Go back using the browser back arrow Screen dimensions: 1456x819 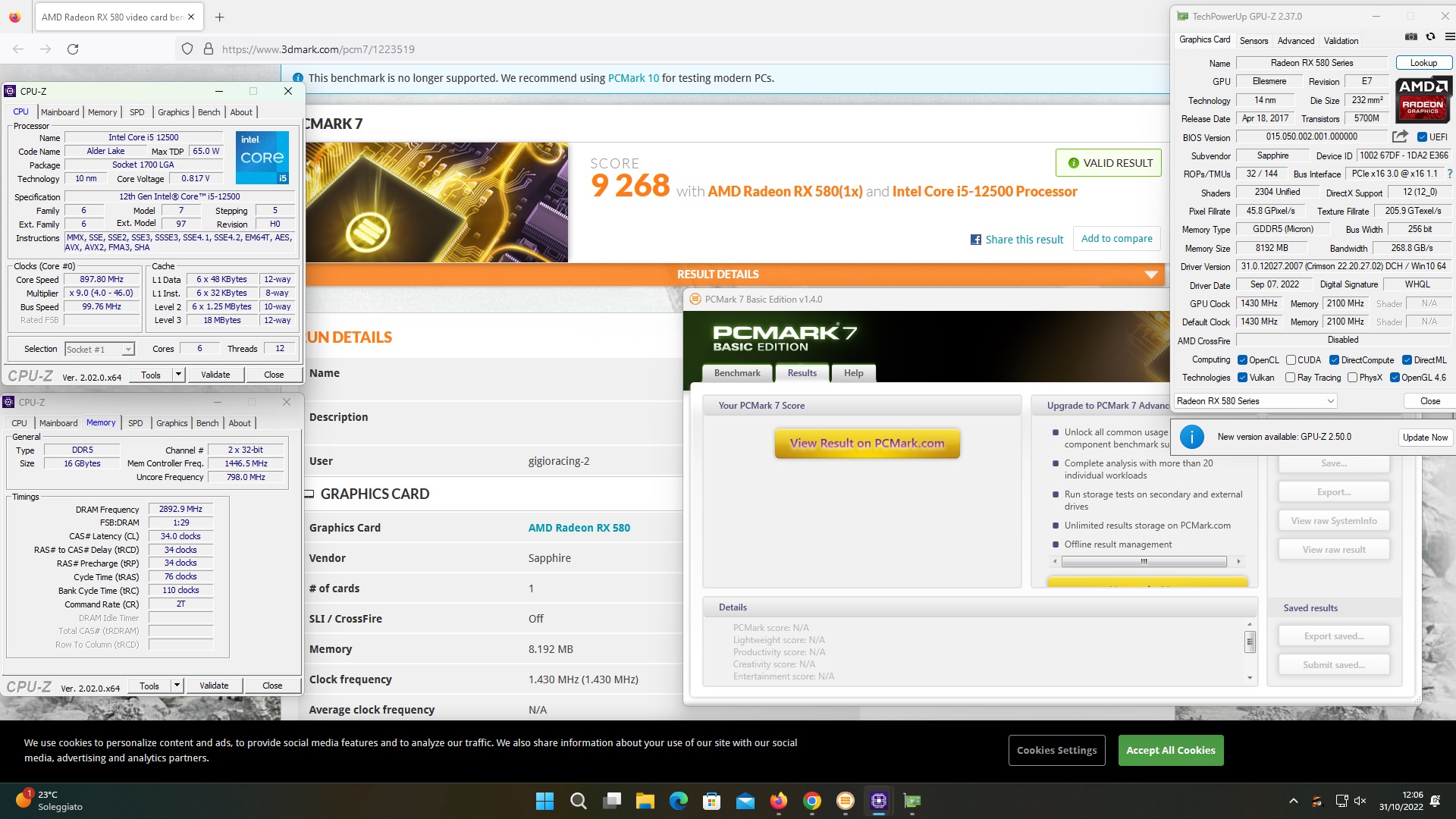click(x=18, y=49)
